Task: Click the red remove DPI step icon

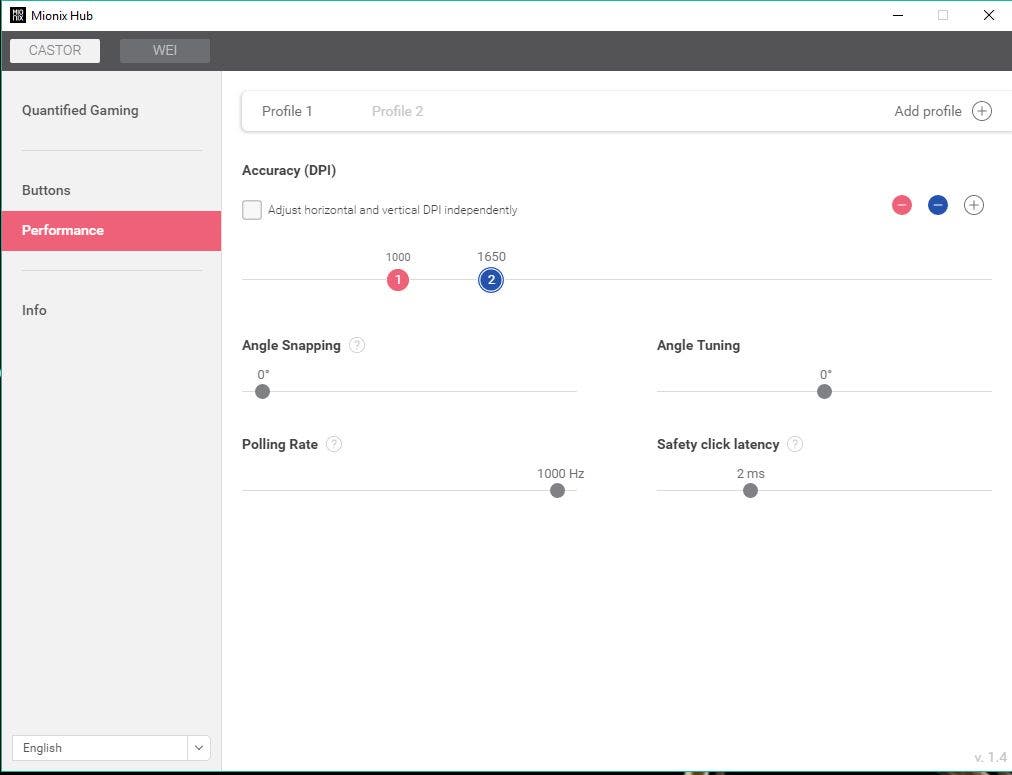Action: 902,205
